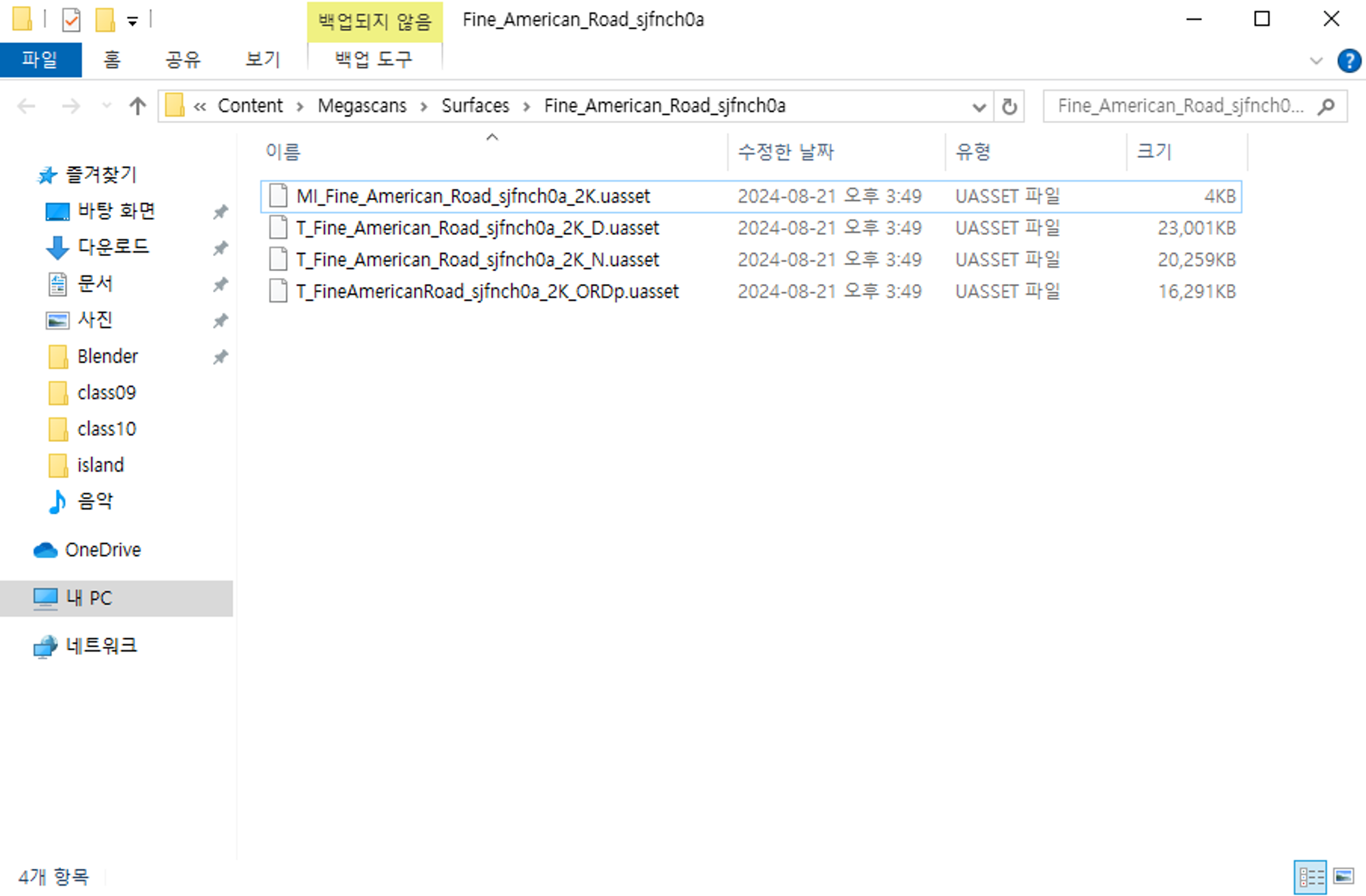
Task: Click the Properties quick access icon
Action: (70, 20)
